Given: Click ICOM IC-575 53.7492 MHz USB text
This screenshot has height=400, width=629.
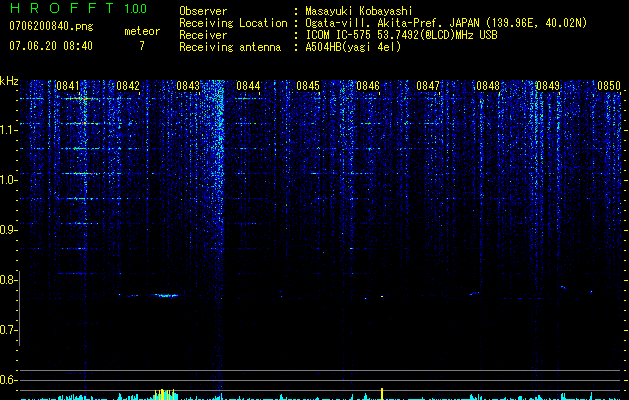Looking at the screenshot, I should click(x=401, y=35).
